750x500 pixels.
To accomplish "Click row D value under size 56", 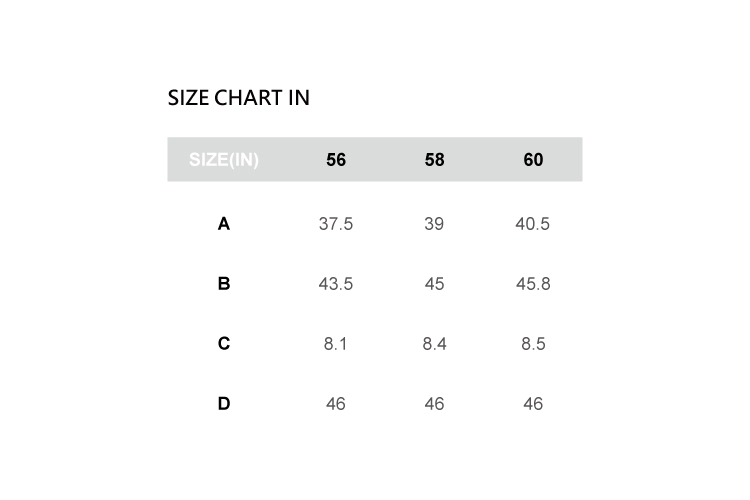I will pyautogui.click(x=336, y=404).
